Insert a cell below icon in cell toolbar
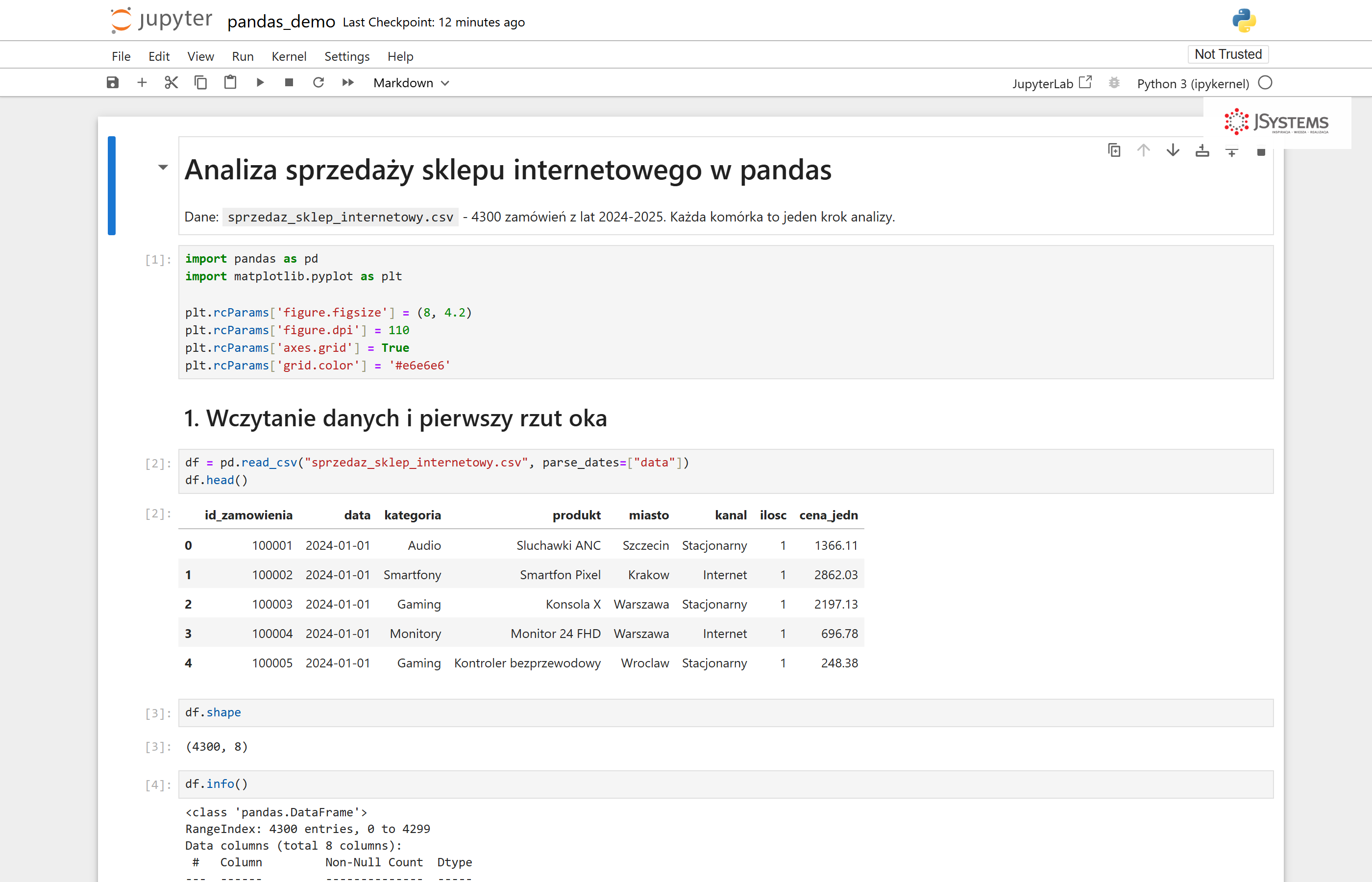Screen dimensions: 1372x882 [1231, 151]
